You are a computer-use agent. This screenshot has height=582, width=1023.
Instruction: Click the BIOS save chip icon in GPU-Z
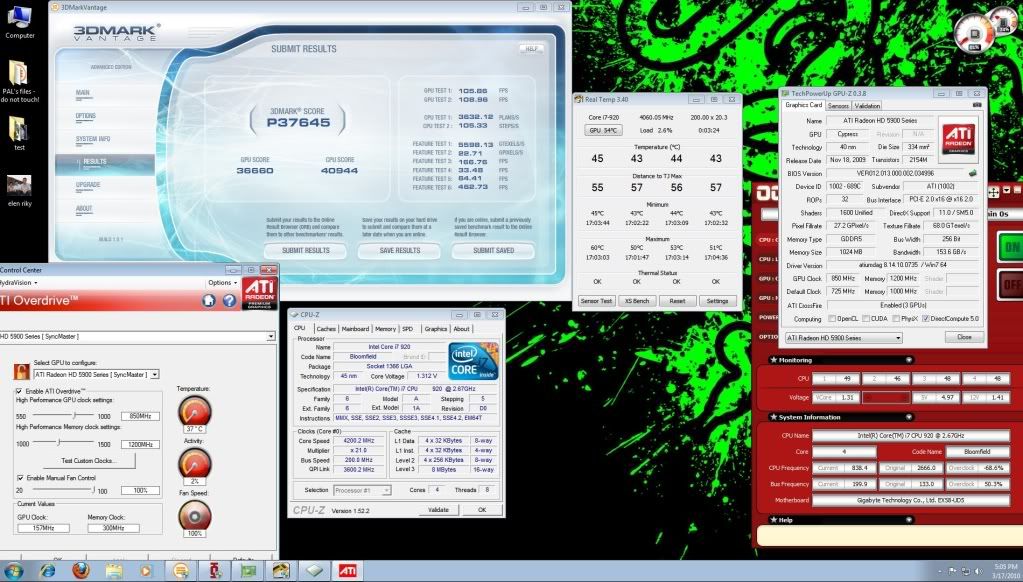pos(973,174)
